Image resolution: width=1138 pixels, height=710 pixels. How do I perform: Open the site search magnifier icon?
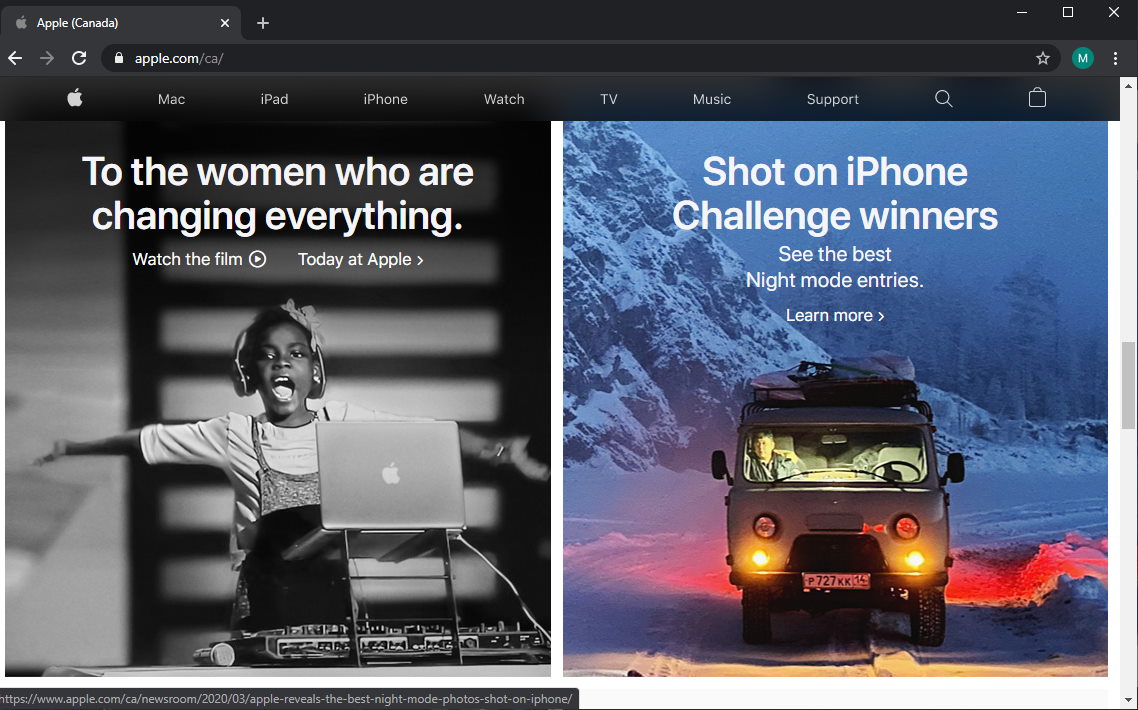[x=943, y=99]
